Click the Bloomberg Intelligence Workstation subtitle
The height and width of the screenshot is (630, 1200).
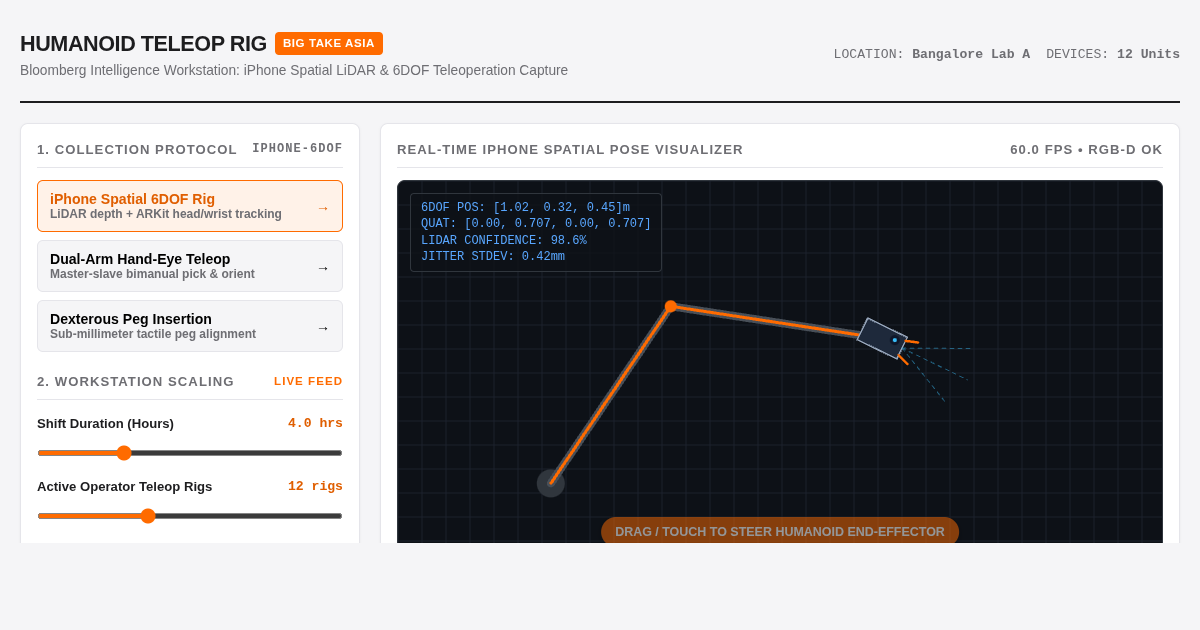pyautogui.click(x=294, y=70)
